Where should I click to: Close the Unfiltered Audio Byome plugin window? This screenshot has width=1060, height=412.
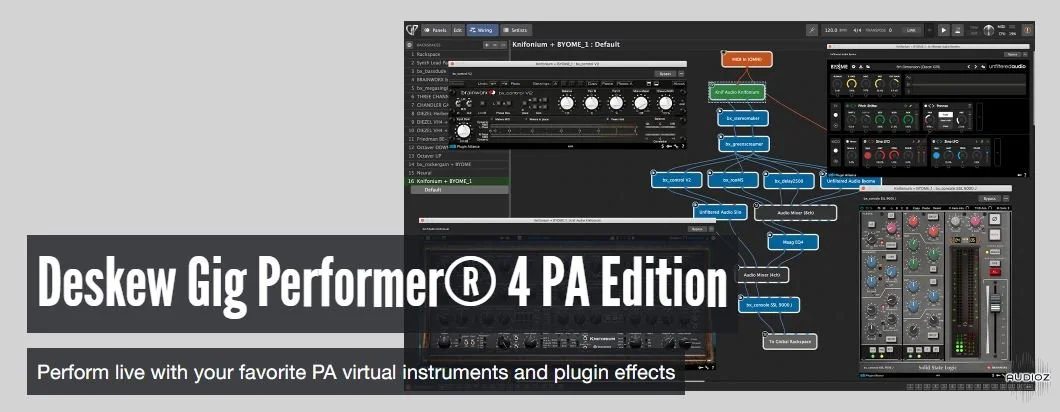pos(832,46)
